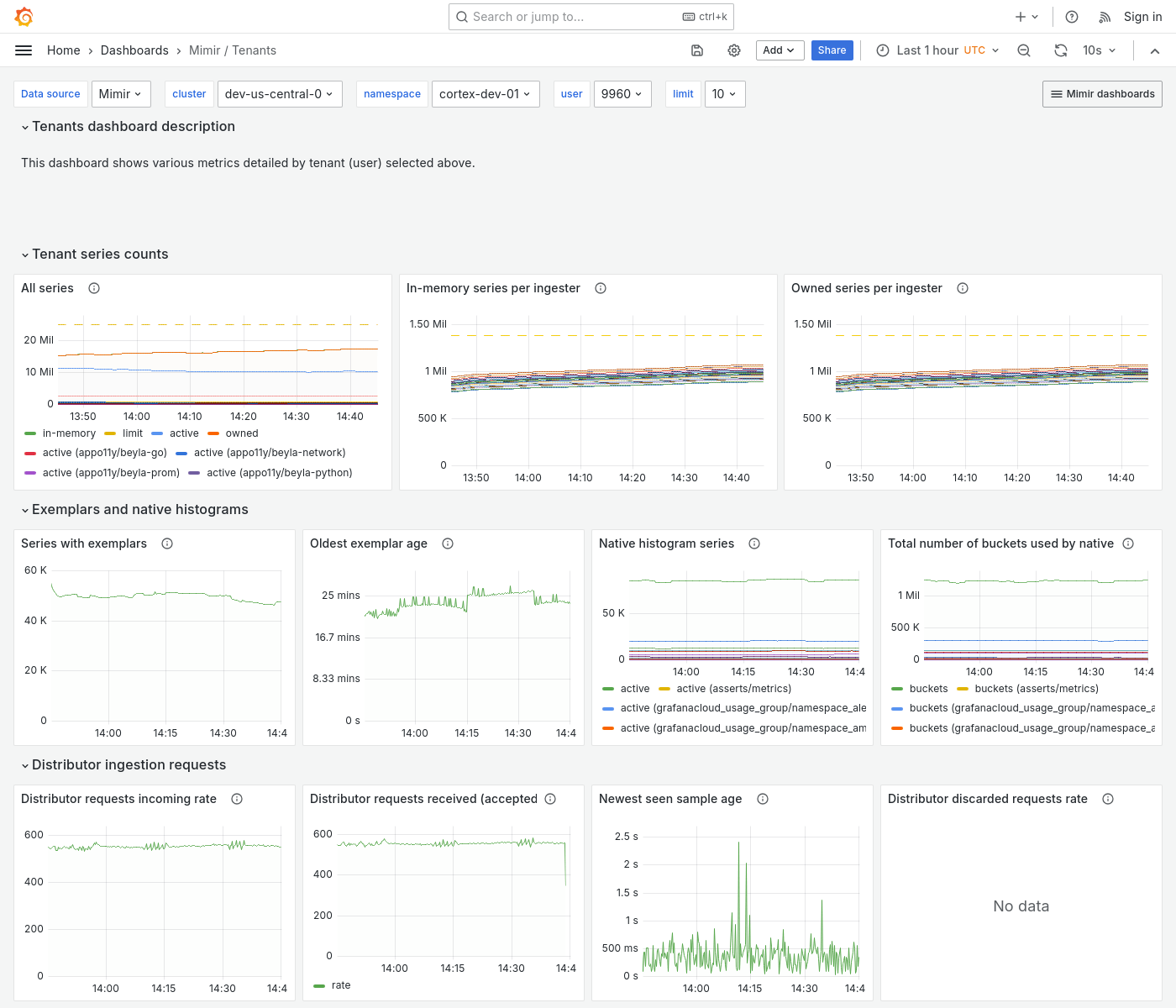Refresh the dashboard with the refresh icon

pos(1060,50)
